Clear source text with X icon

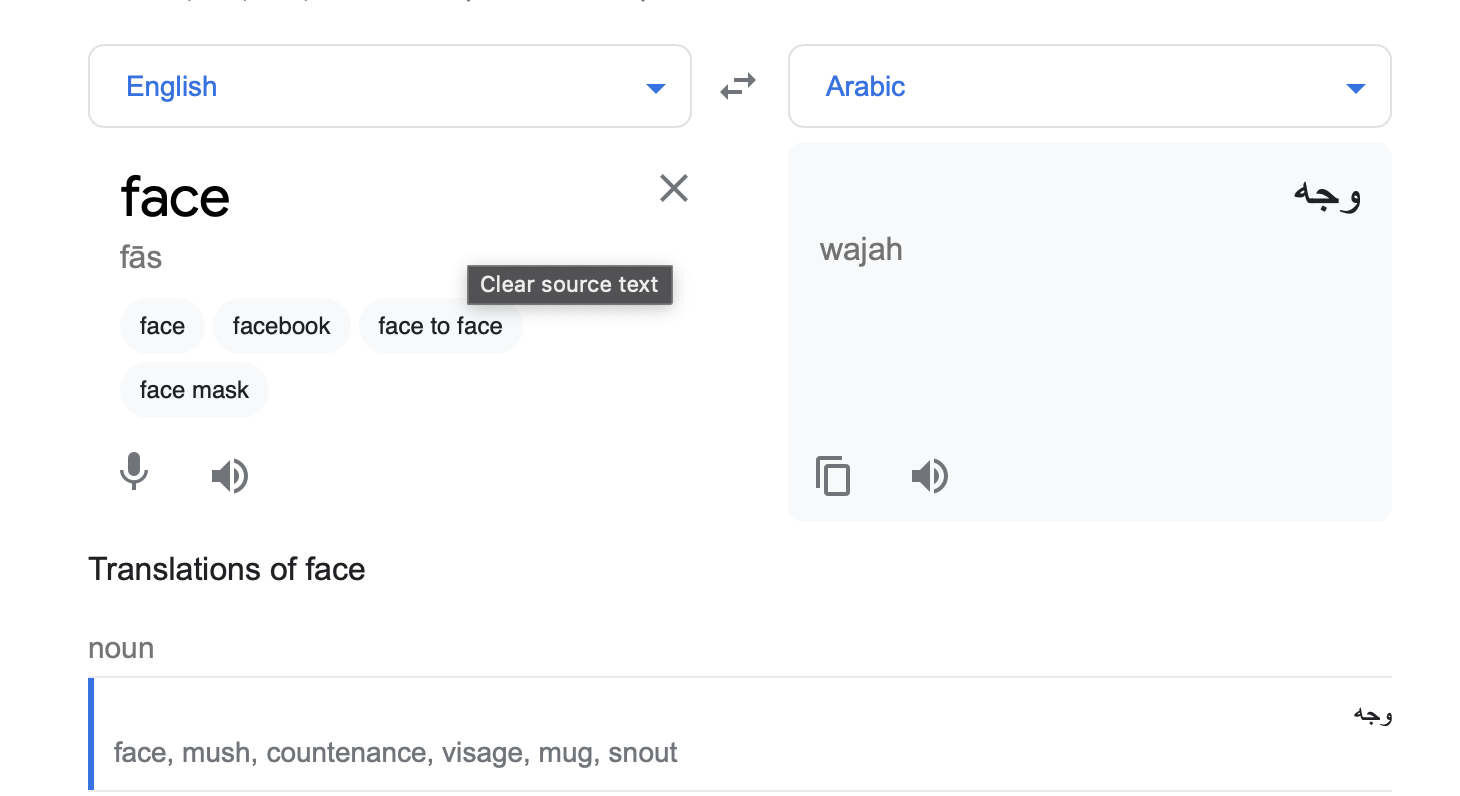[674, 188]
